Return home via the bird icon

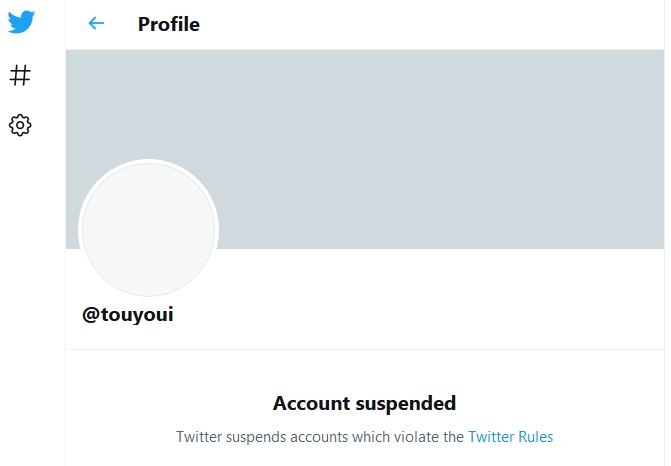coord(21,21)
